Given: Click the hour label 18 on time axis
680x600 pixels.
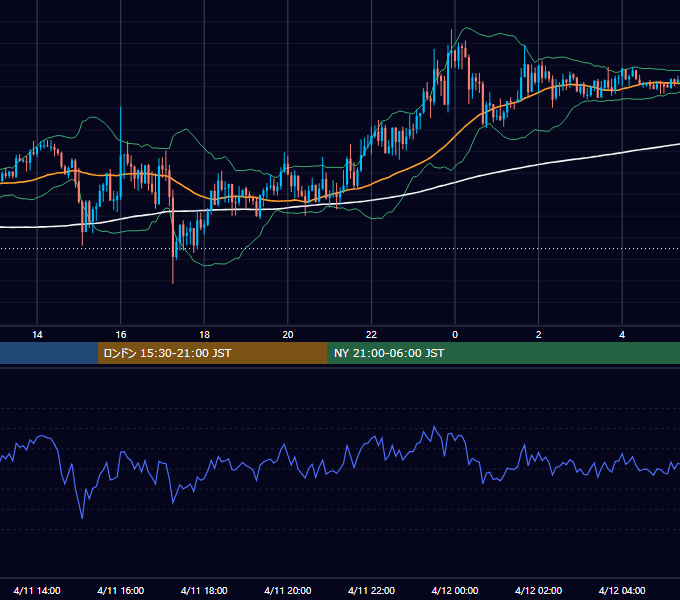Looking at the screenshot, I should click(204, 335).
